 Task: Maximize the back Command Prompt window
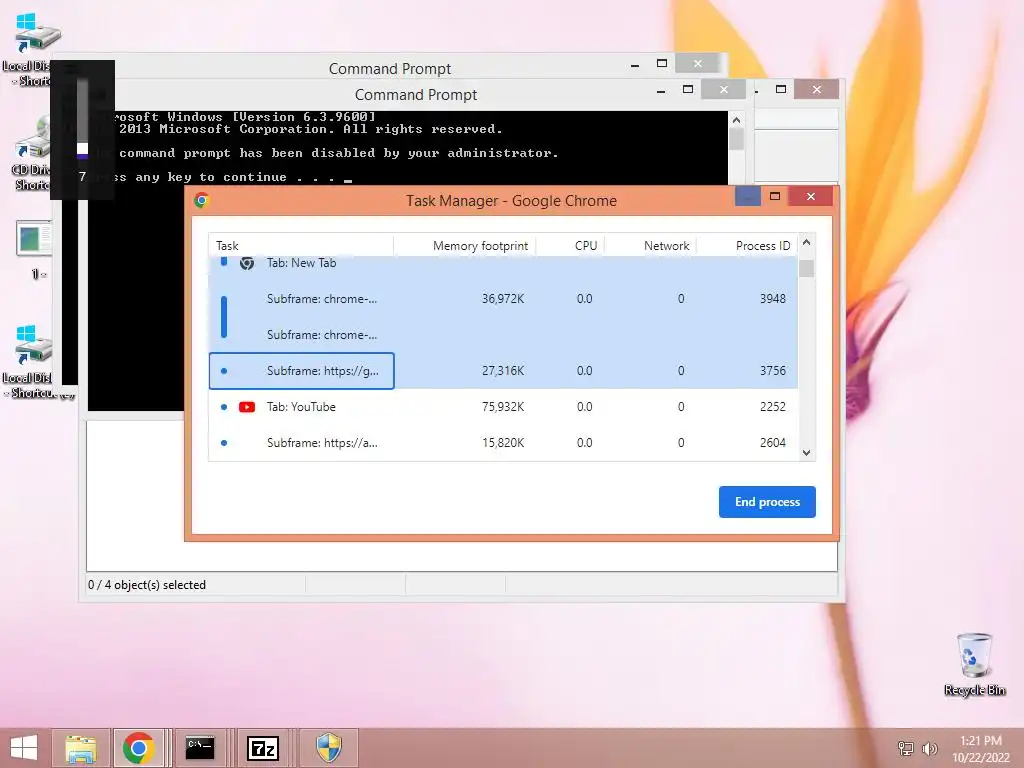pyautogui.click(x=662, y=63)
